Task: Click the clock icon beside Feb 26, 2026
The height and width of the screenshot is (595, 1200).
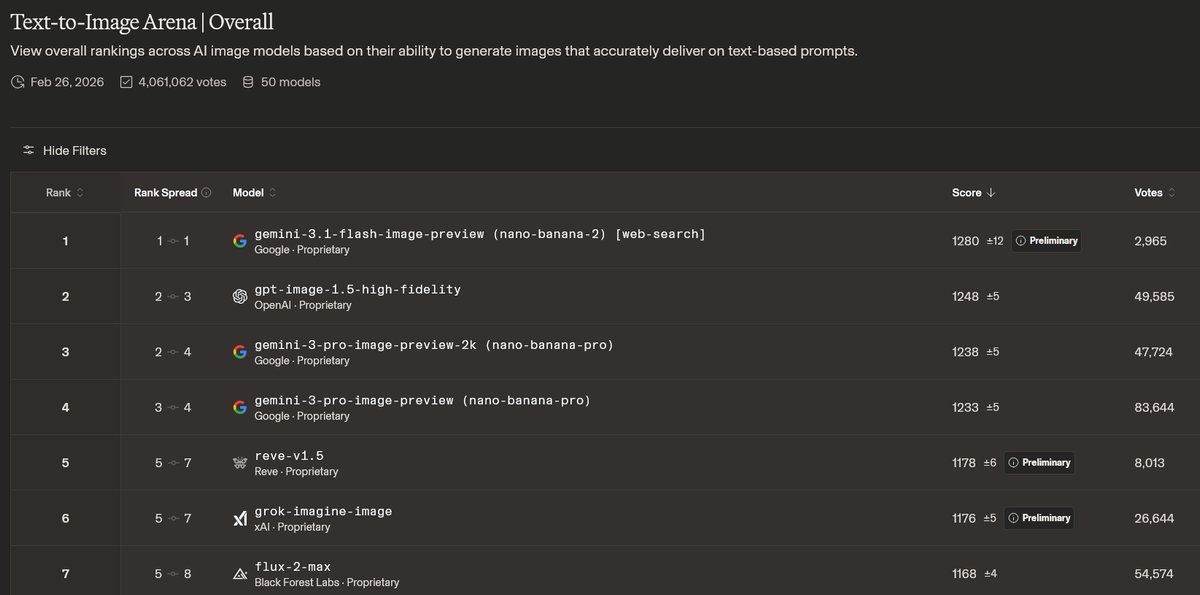Action: click(x=17, y=82)
